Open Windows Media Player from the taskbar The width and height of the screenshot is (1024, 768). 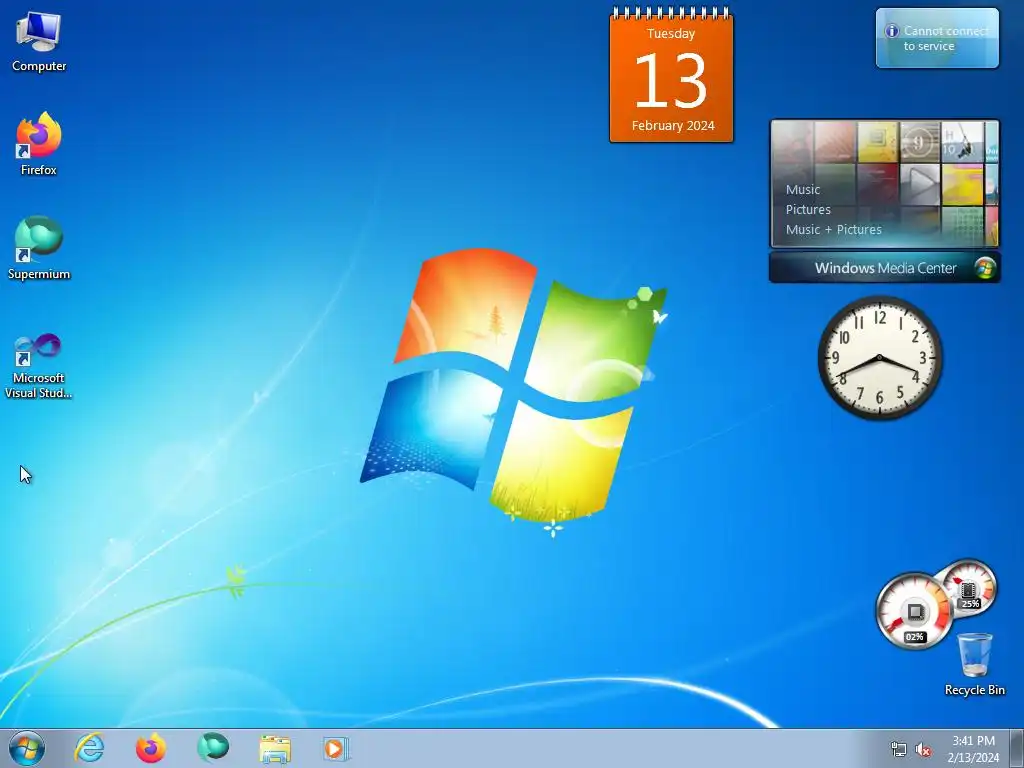pos(336,748)
